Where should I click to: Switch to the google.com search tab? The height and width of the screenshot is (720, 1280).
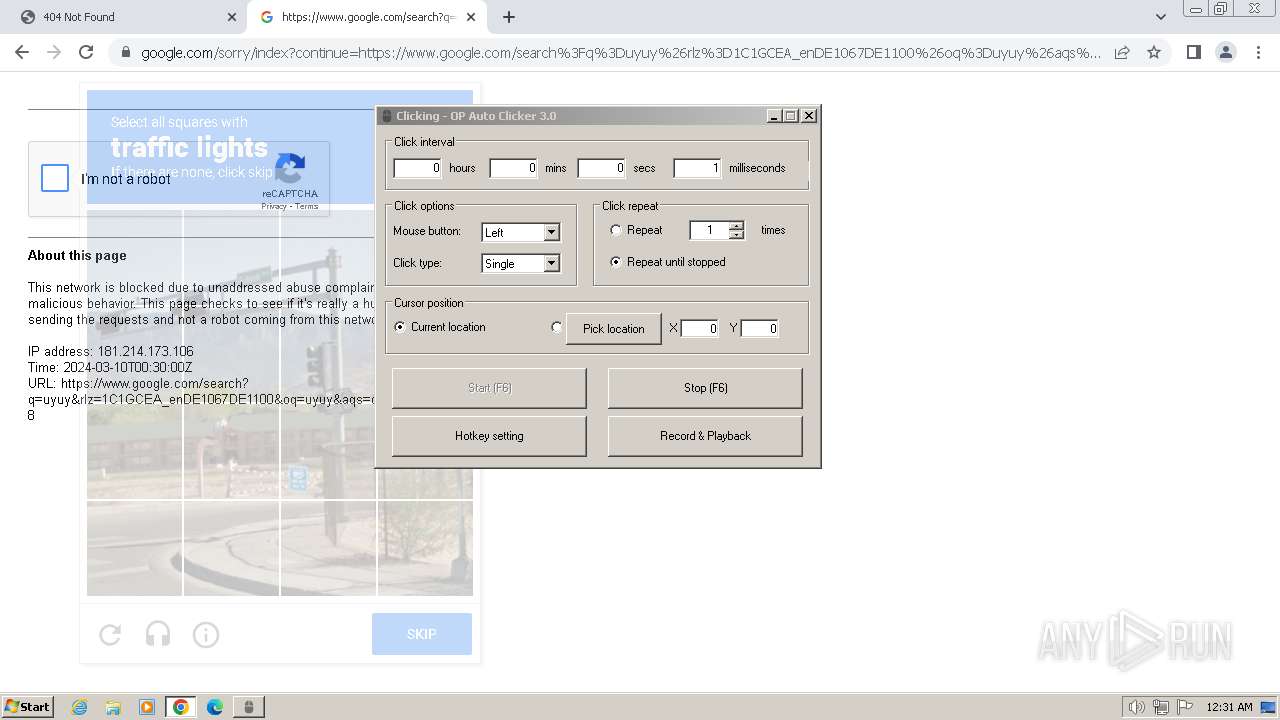point(368,17)
